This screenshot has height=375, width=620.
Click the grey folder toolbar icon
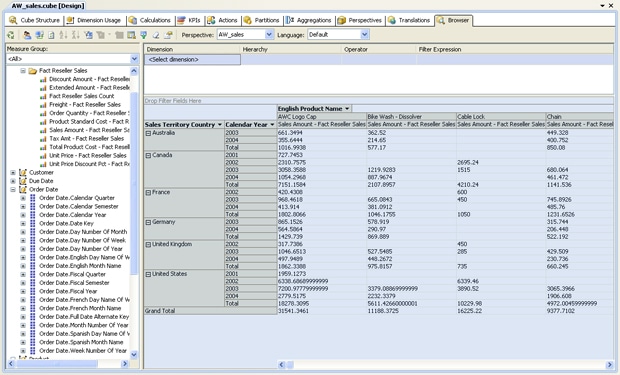click(119, 35)
